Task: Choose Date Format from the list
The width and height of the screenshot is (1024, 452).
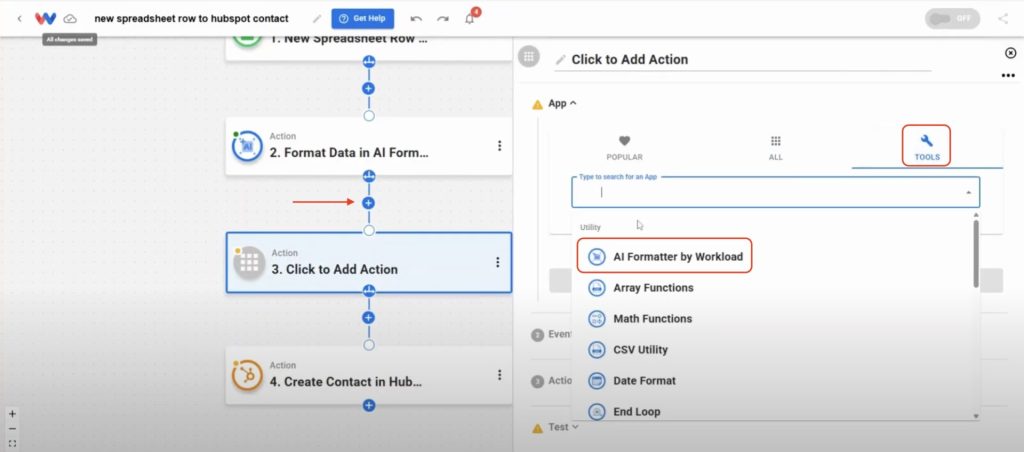Action: tap(644, 381)
